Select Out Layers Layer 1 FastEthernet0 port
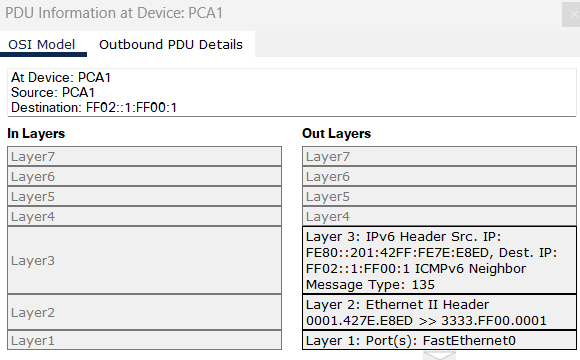 pos(439,340)
